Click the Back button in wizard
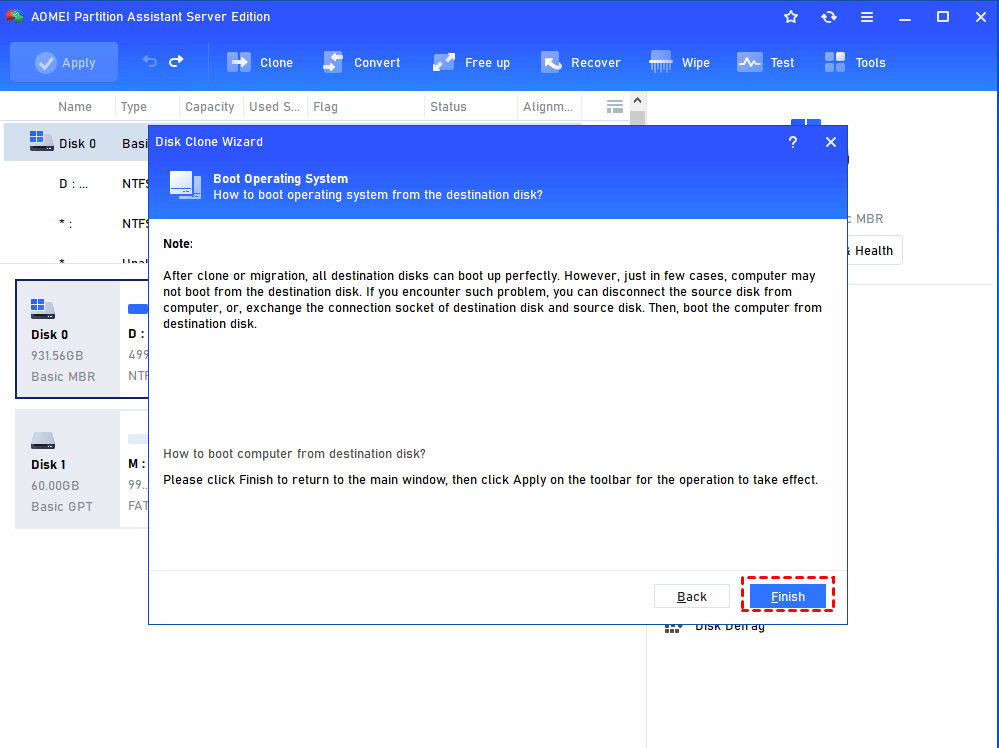The height and width of the screenshot is (748, 999). point(691,596)
